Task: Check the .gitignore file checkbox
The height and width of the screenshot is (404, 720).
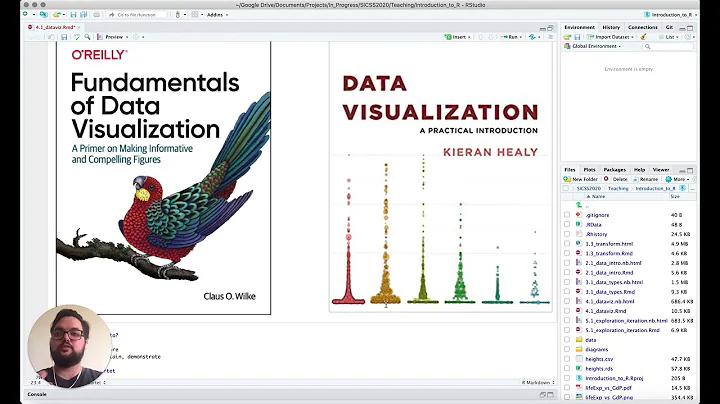Action: point(567,215)
